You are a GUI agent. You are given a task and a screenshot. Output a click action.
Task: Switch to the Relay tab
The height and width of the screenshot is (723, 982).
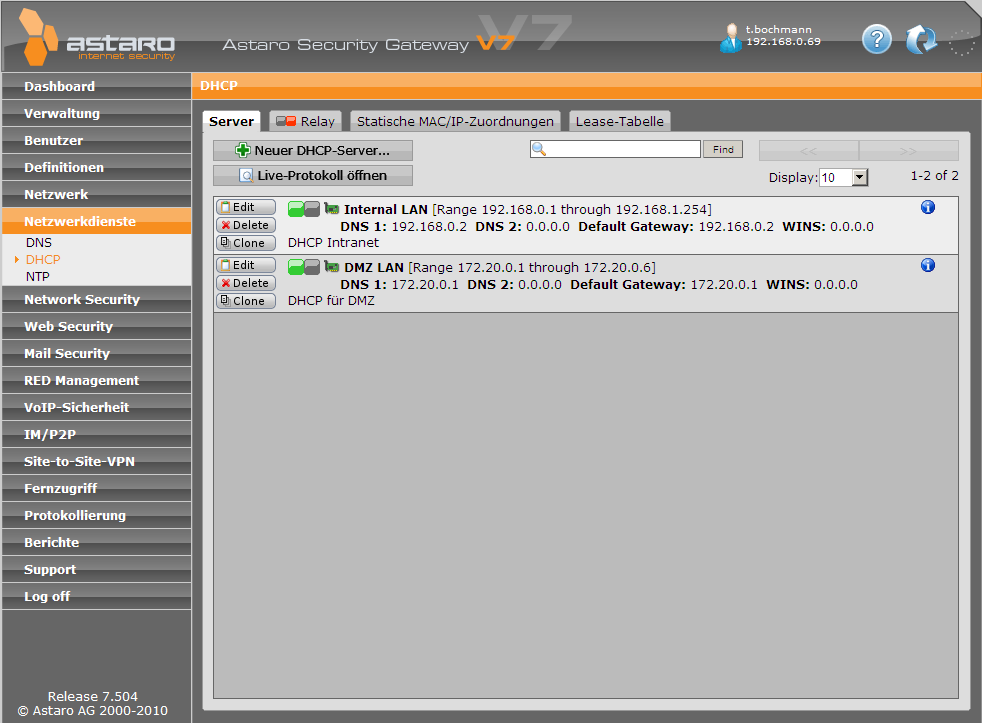pyautogui.click(x=306, y=121)
